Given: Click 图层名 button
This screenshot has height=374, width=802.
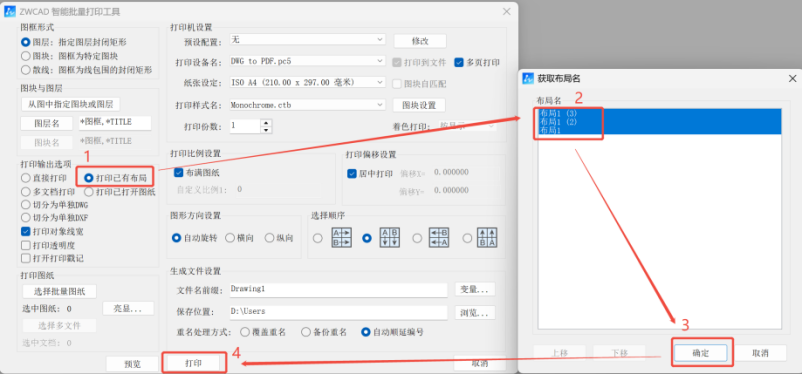Looking at the screenshot, I should click(x=47, y=123).
